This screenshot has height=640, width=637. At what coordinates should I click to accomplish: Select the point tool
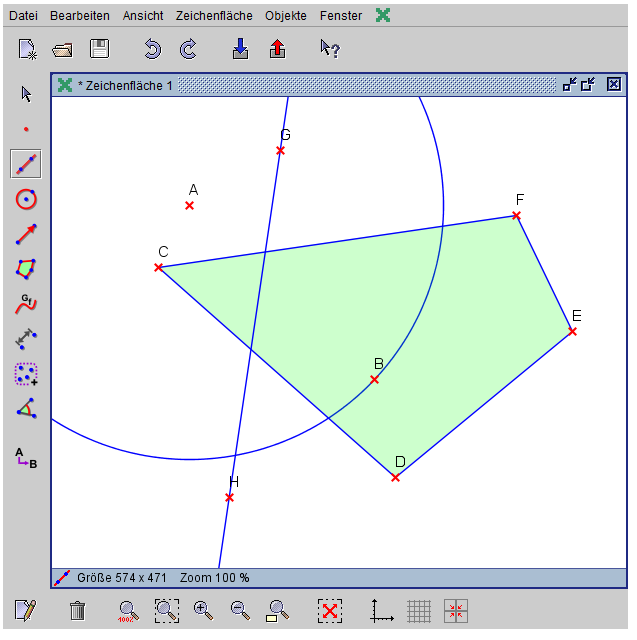coord(26,129)
